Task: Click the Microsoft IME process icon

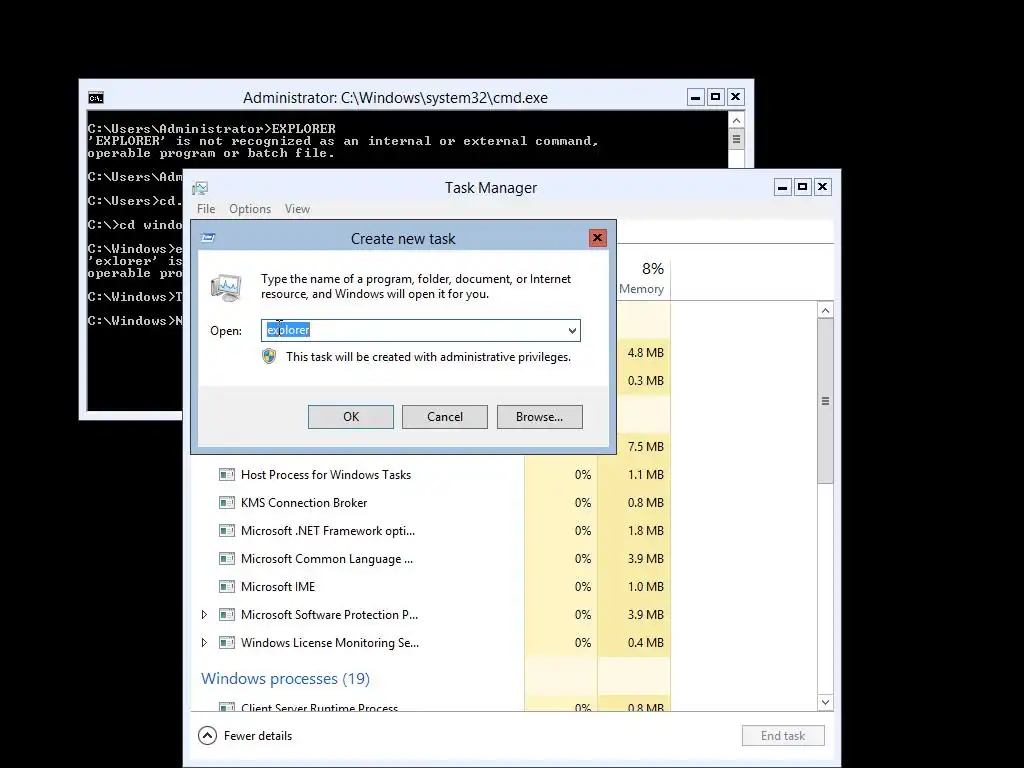Action: tap(227, 587)
